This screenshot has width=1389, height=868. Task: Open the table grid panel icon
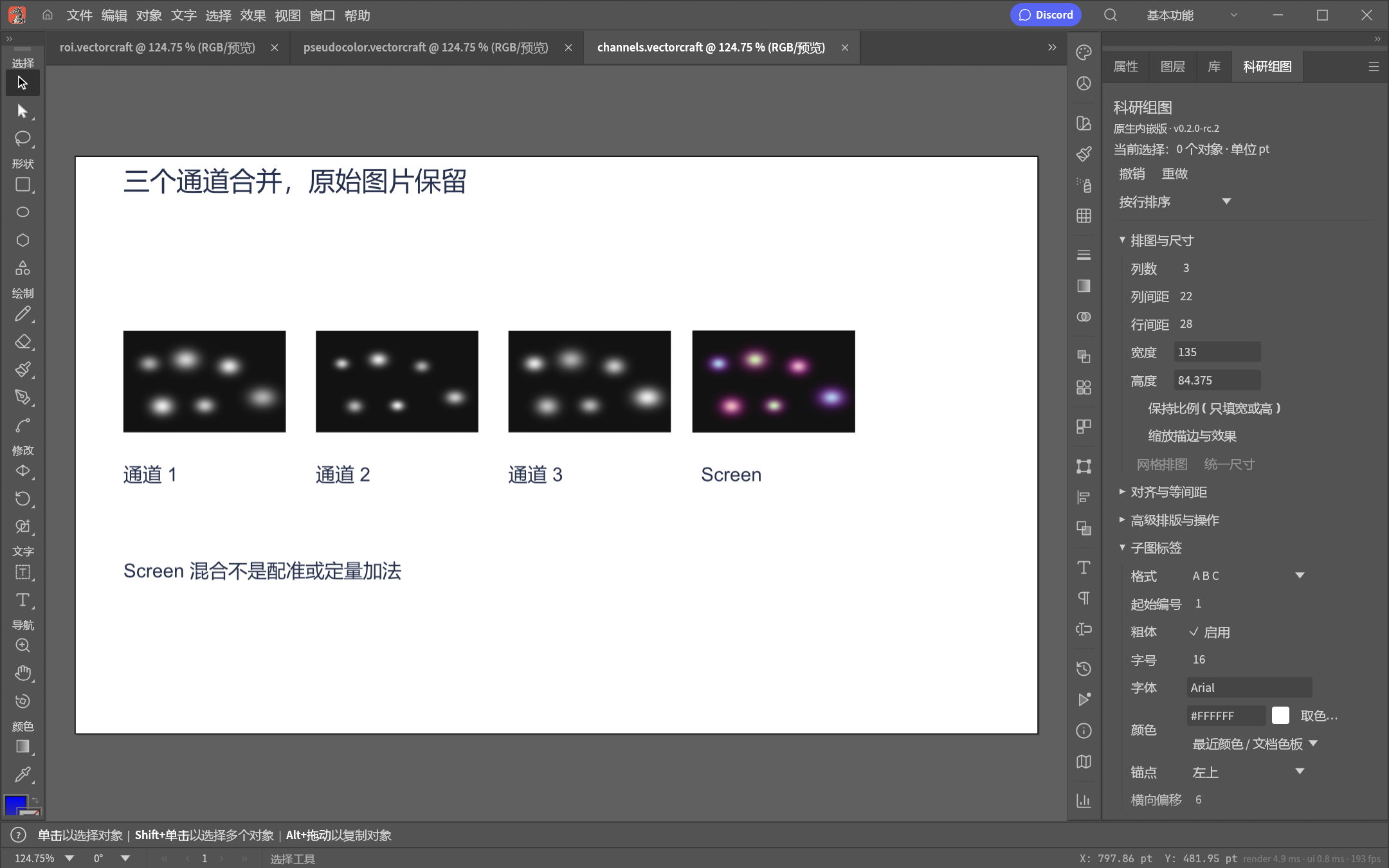click(1084, 216)
